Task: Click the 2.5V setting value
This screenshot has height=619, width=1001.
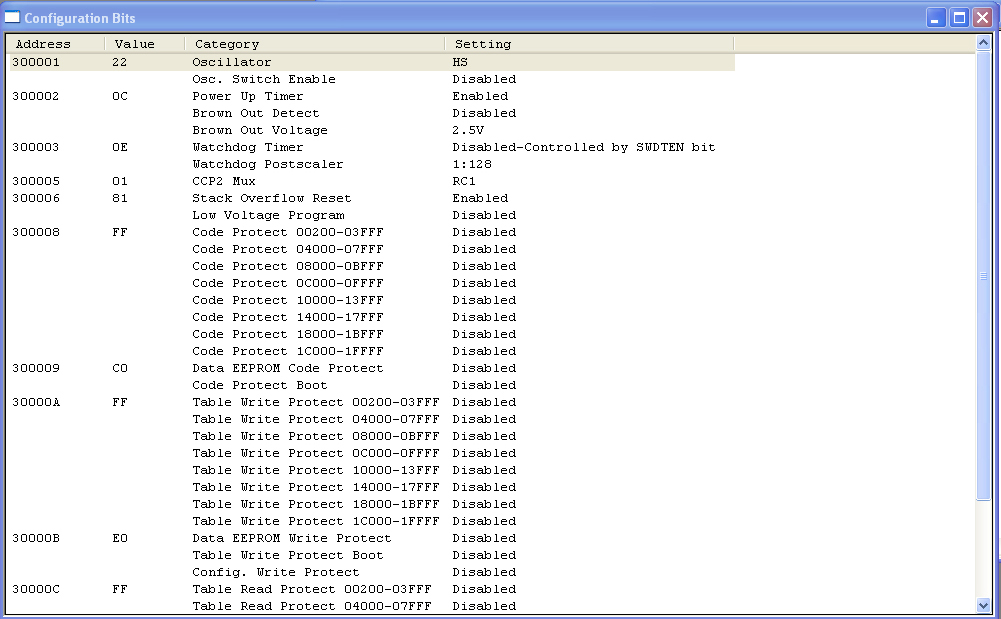Action: click(468, 130)
